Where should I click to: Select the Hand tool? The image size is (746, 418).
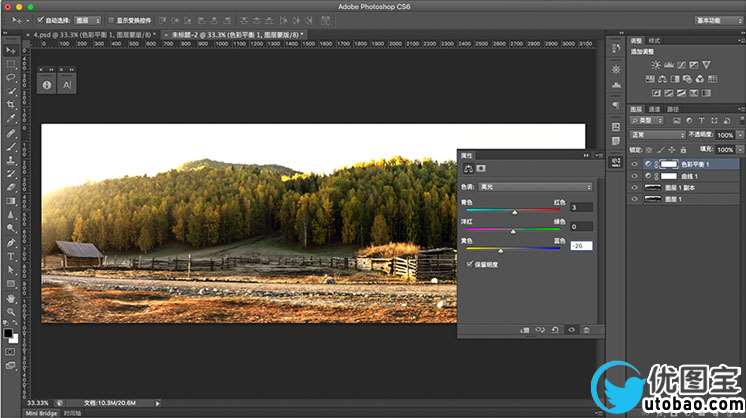tap(11, 297)
